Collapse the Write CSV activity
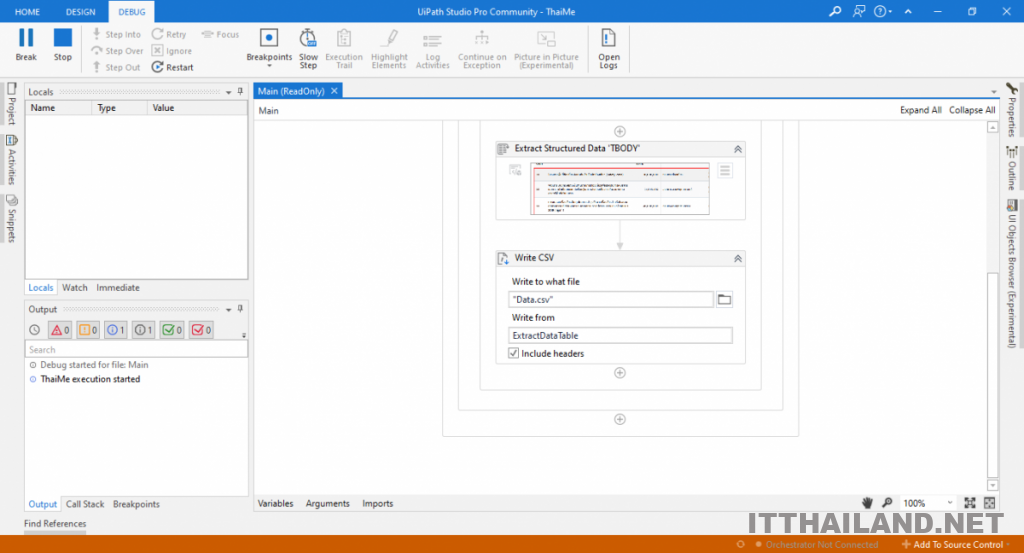Screen dimensions: 1024x553 737,259
